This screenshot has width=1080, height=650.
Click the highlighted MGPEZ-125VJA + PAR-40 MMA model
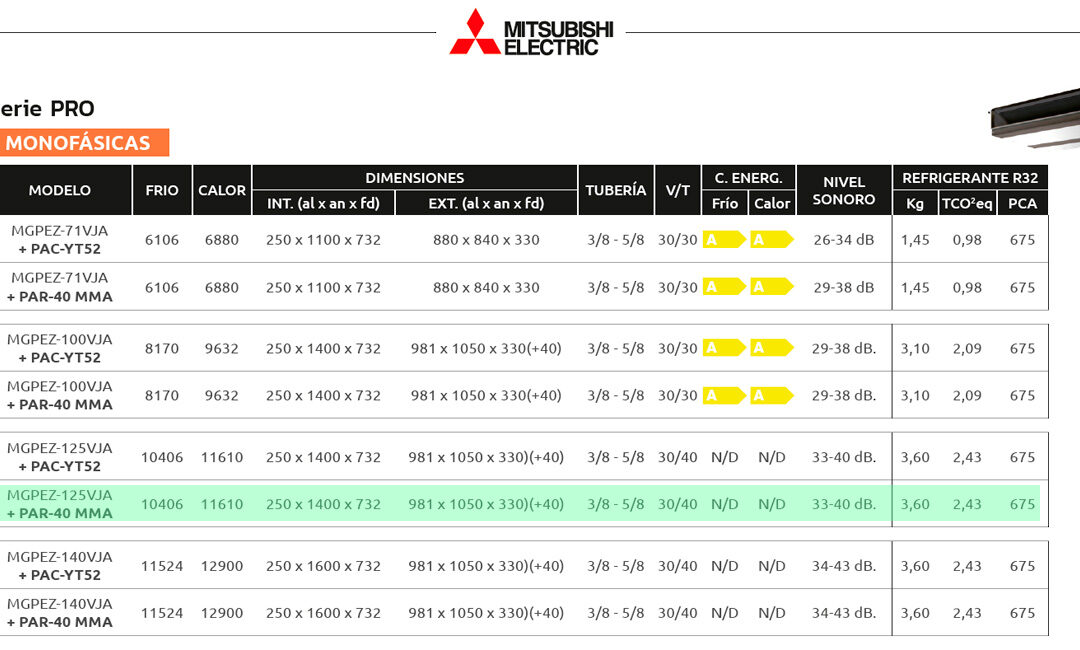60,504
